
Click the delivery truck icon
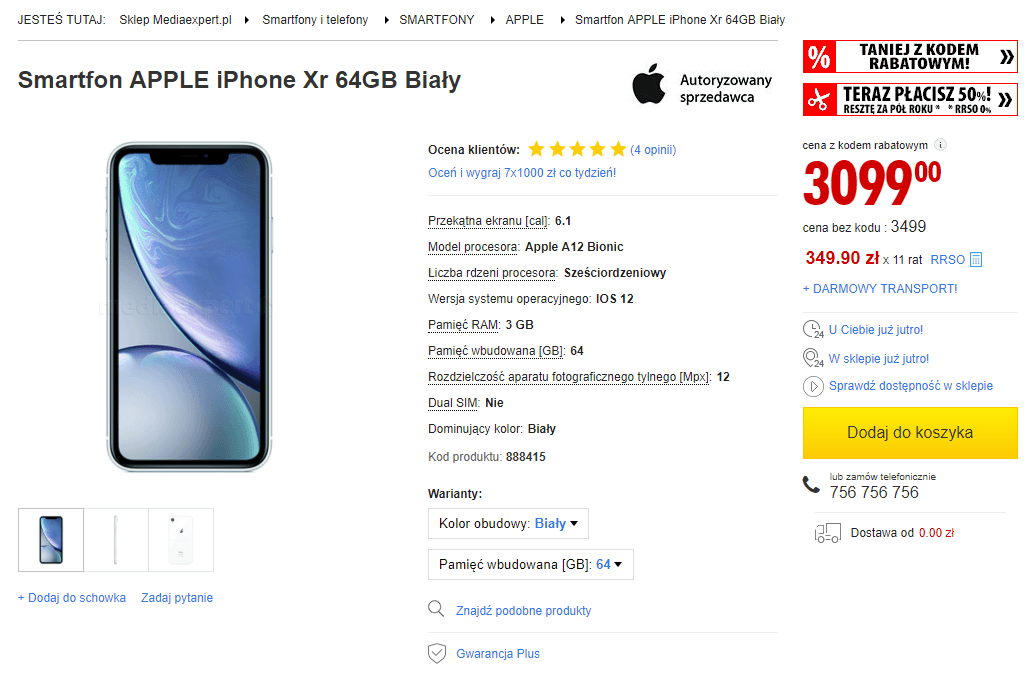(827, 533)
